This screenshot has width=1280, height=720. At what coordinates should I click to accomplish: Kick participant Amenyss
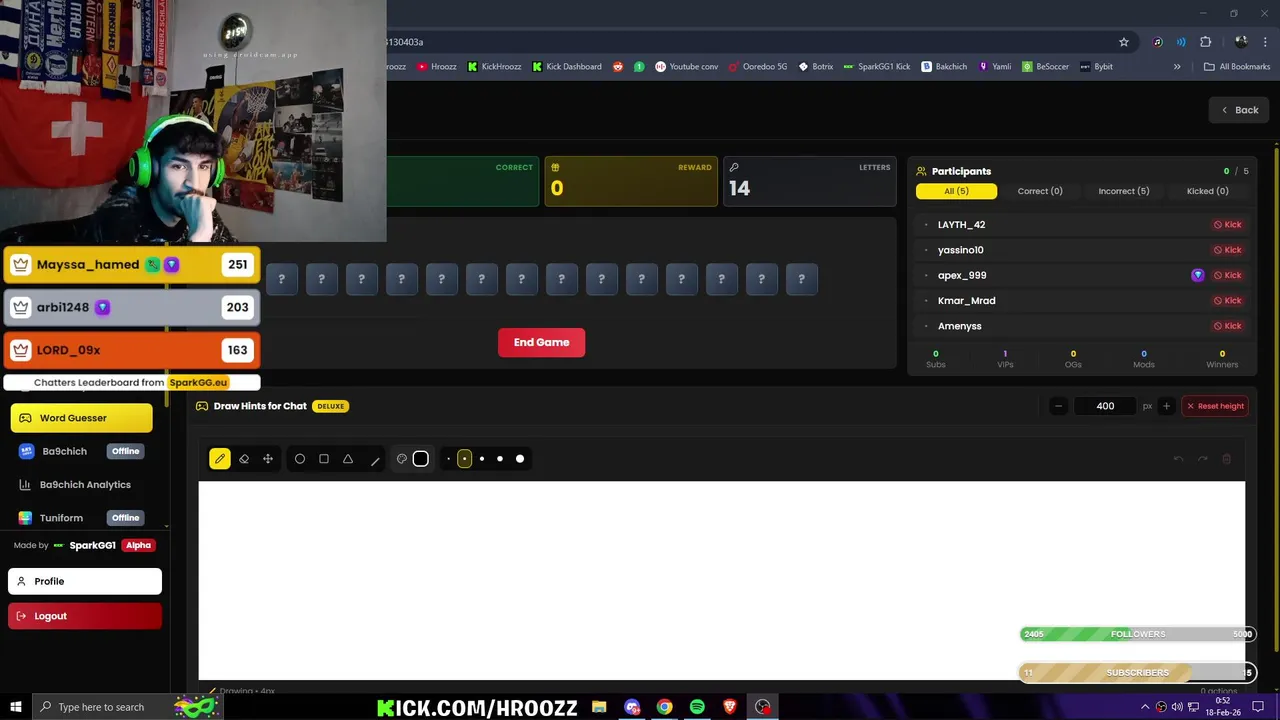1227,326
